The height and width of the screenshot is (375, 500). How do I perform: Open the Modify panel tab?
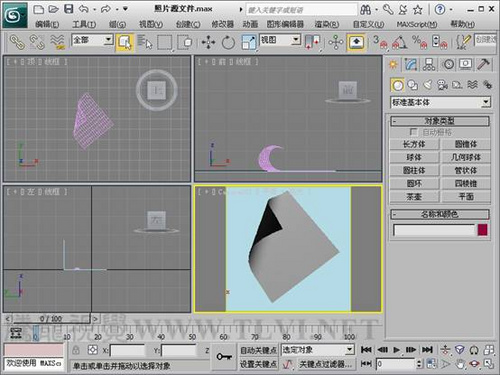click(x=411, y=64)
